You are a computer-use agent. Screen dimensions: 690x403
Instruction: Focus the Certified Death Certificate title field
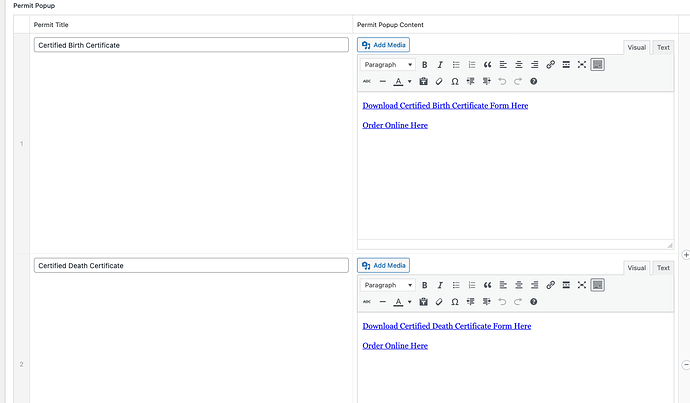pyautogui.click(x=191, y=265)
